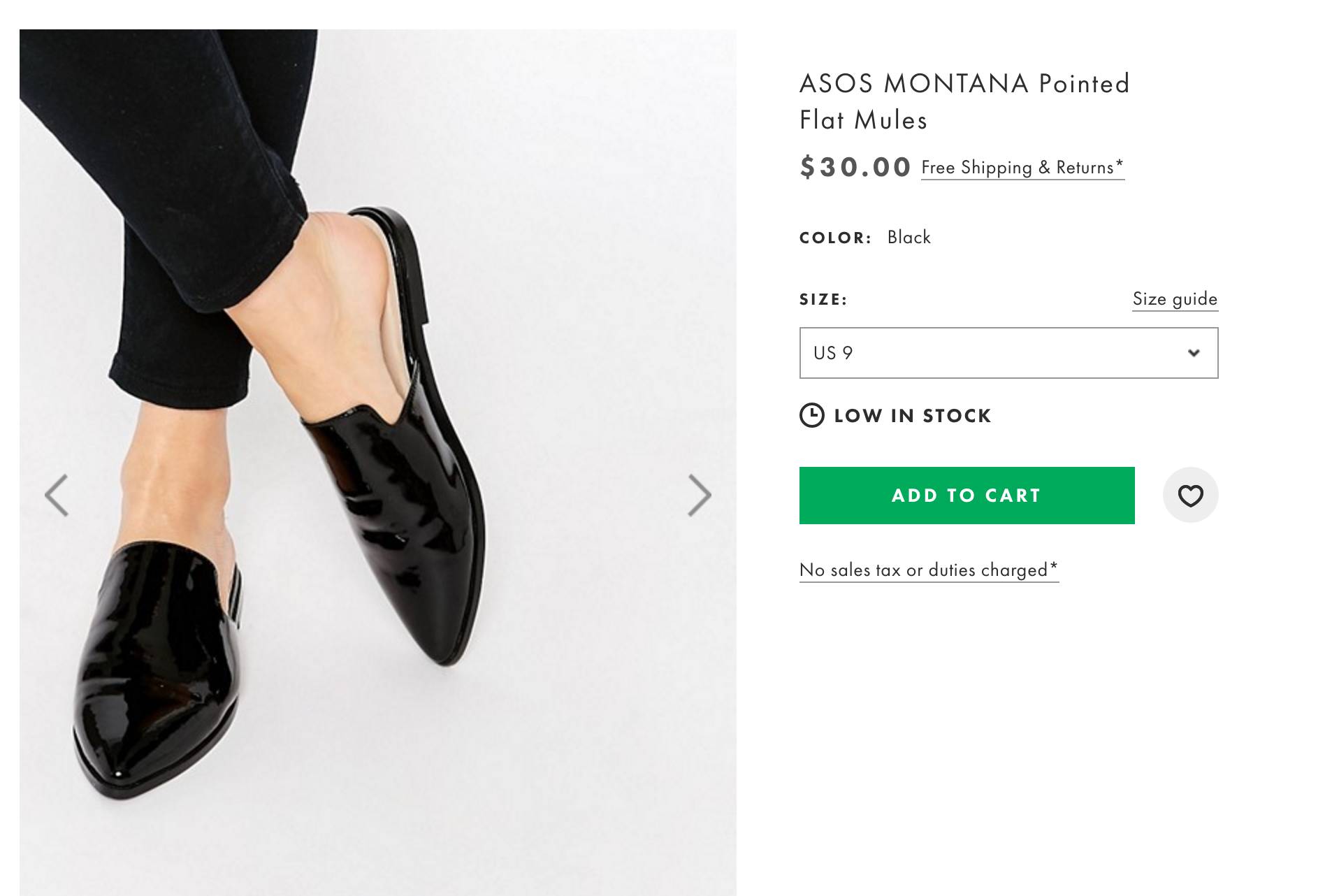This screenshot has width=1339, height=896.
Task: Click the asterisk after Free Shipping & Returns
Action: pos(1120,164)
